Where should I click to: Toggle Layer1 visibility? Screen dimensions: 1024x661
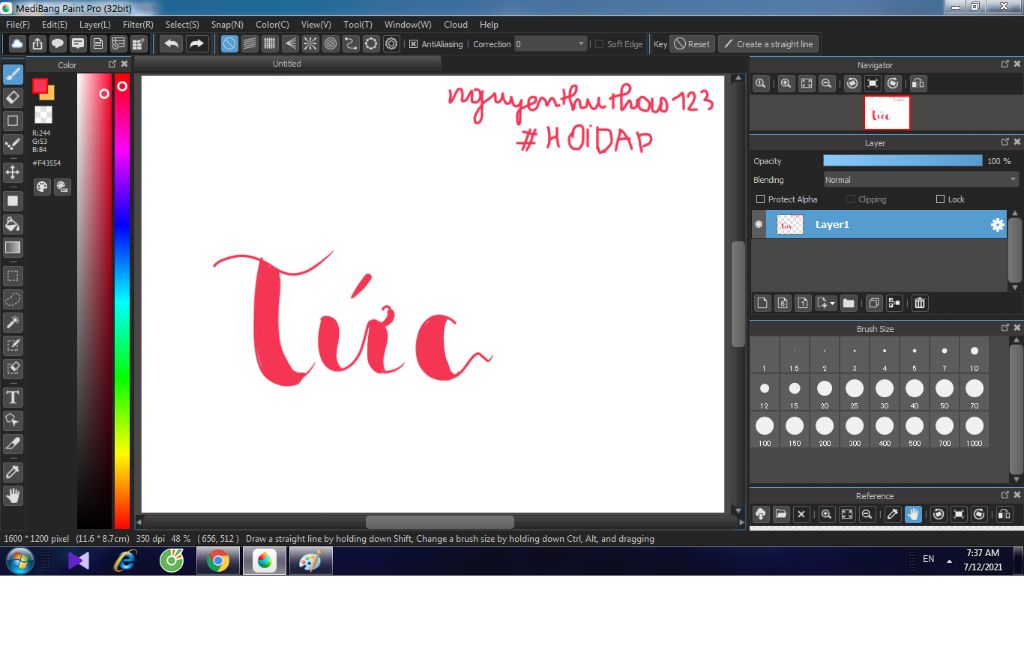coord(758,224)
